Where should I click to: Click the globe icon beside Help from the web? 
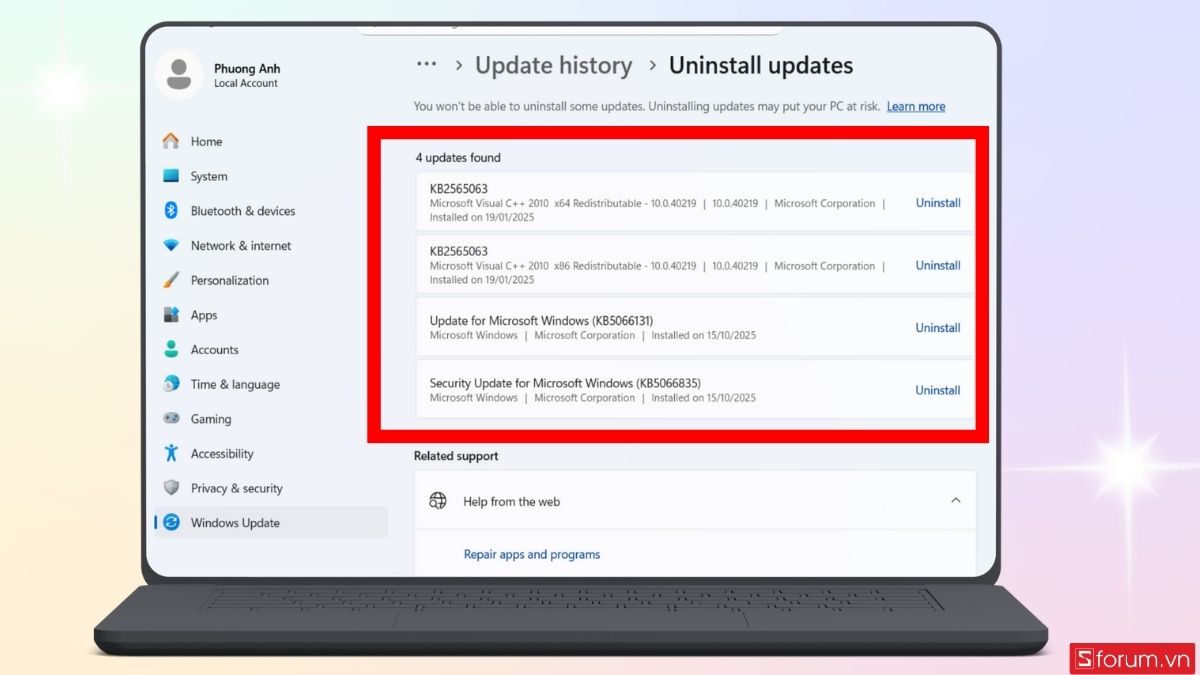pyautogui.click(x=438, y=501)
